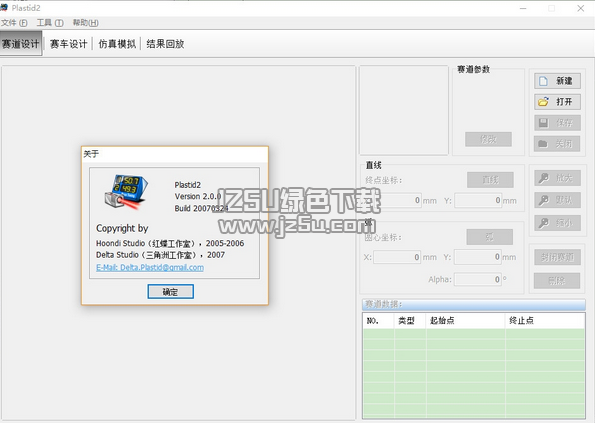Click the 直线 straight line button
This screenshot has width=595, height=423.
tap(490, 179)
